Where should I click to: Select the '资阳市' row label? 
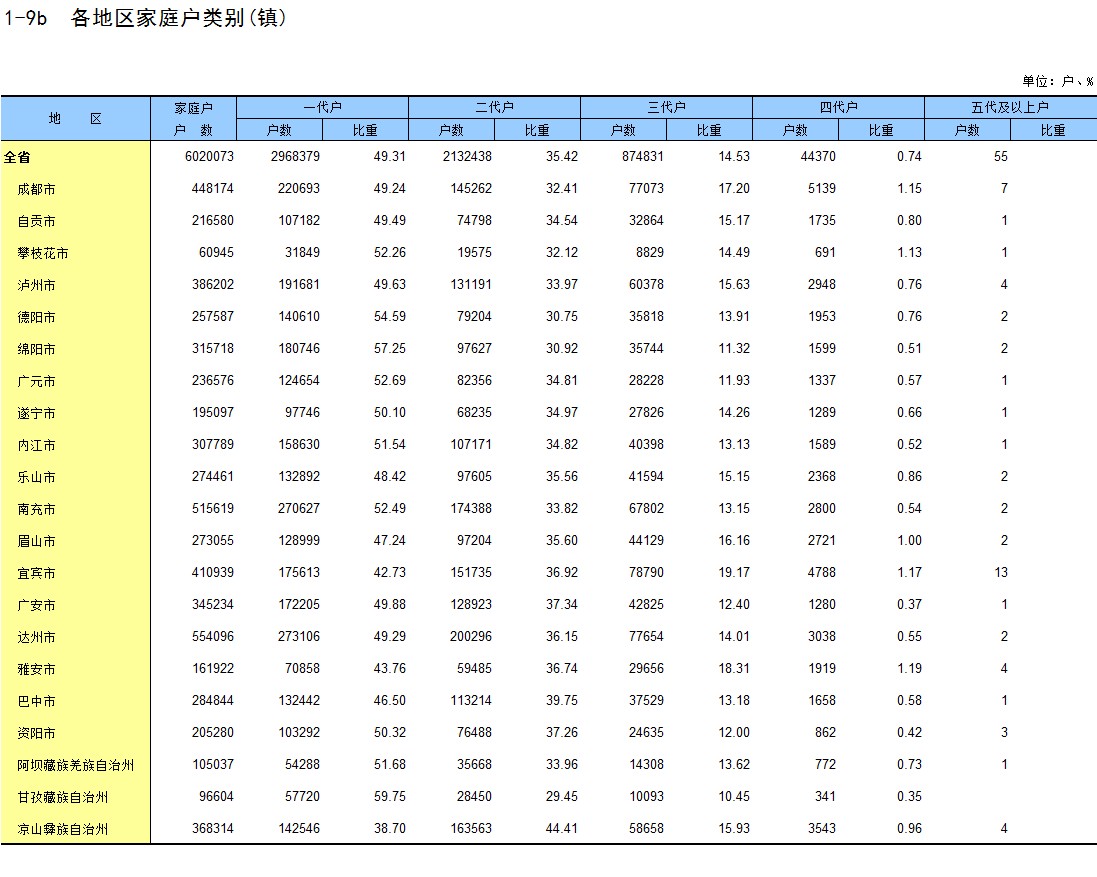(x=36, y=734)
